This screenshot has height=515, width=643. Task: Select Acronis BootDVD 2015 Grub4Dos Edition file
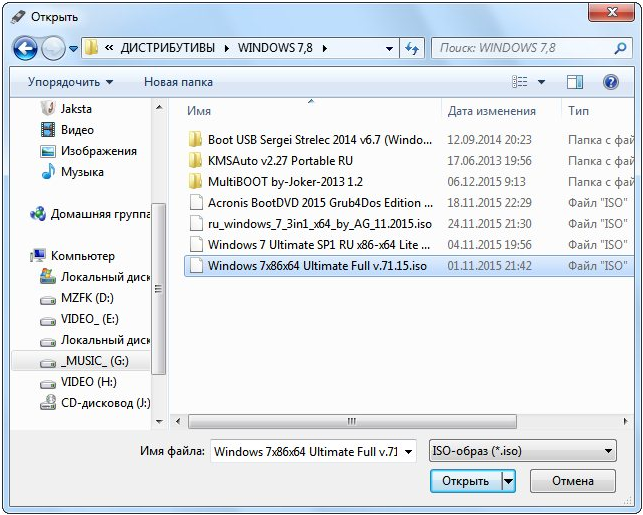320,203
